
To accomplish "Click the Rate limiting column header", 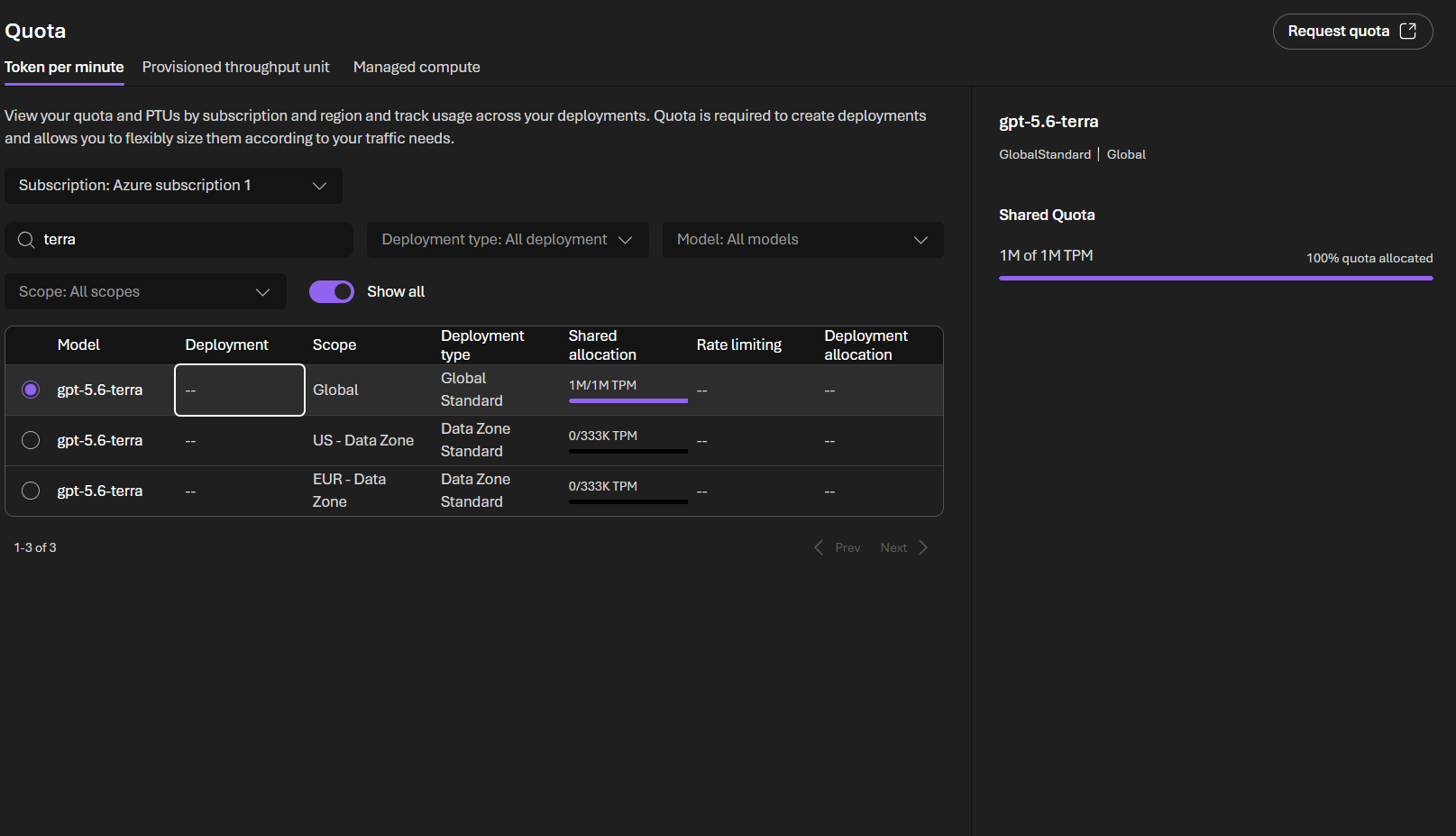I will (739, 345).
